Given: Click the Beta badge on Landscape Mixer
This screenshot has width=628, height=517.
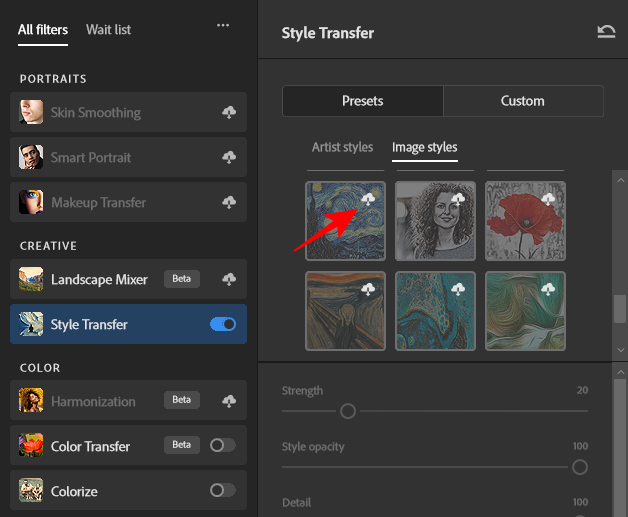Looking at the screenshot, I should point(181,279).
